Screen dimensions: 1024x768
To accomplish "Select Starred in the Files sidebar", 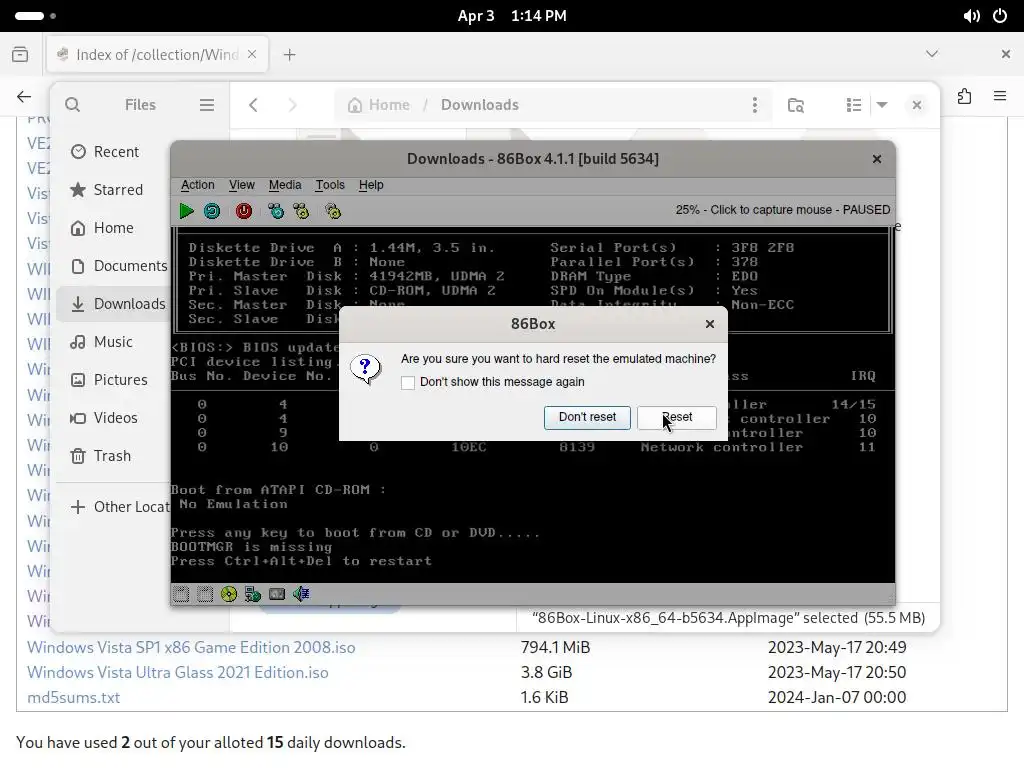I will [x=112, y=189].
